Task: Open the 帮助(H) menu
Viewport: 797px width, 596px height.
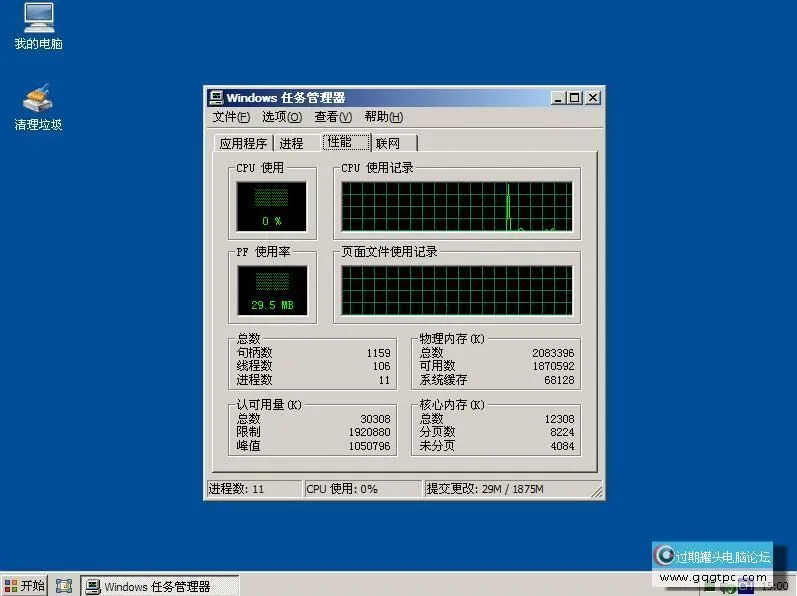Action: point(384,117)
